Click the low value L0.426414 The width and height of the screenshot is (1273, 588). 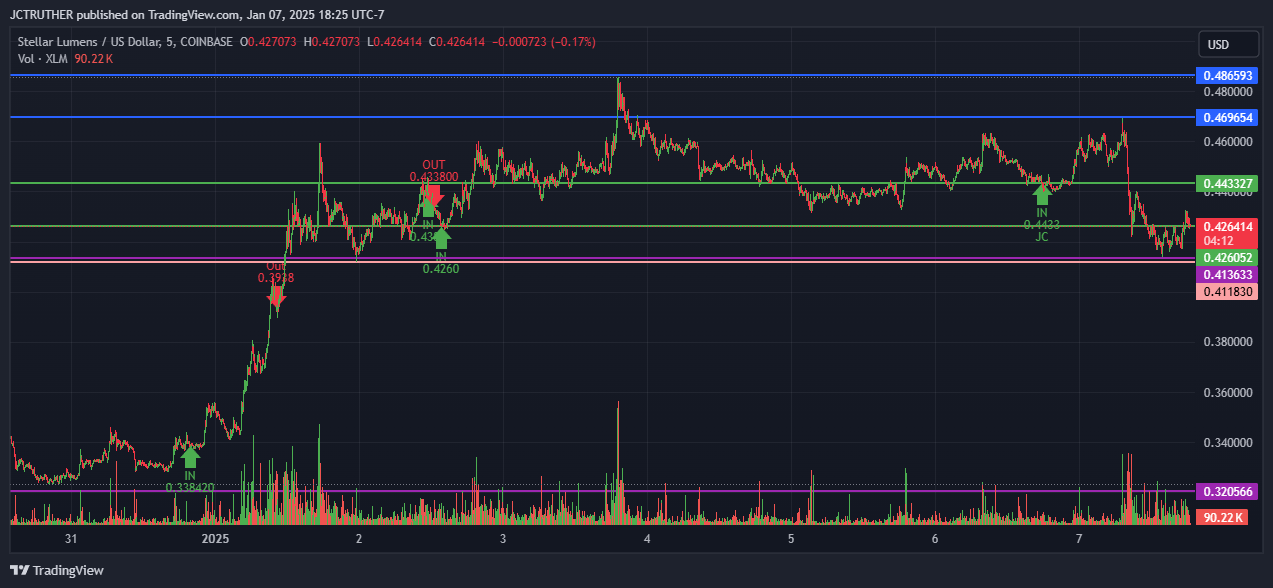[395, 42]
